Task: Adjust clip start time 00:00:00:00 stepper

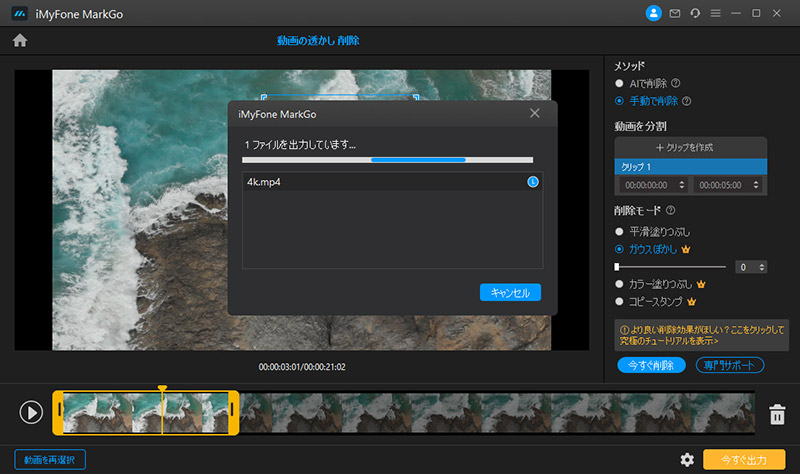Action: tap(682, 186)
